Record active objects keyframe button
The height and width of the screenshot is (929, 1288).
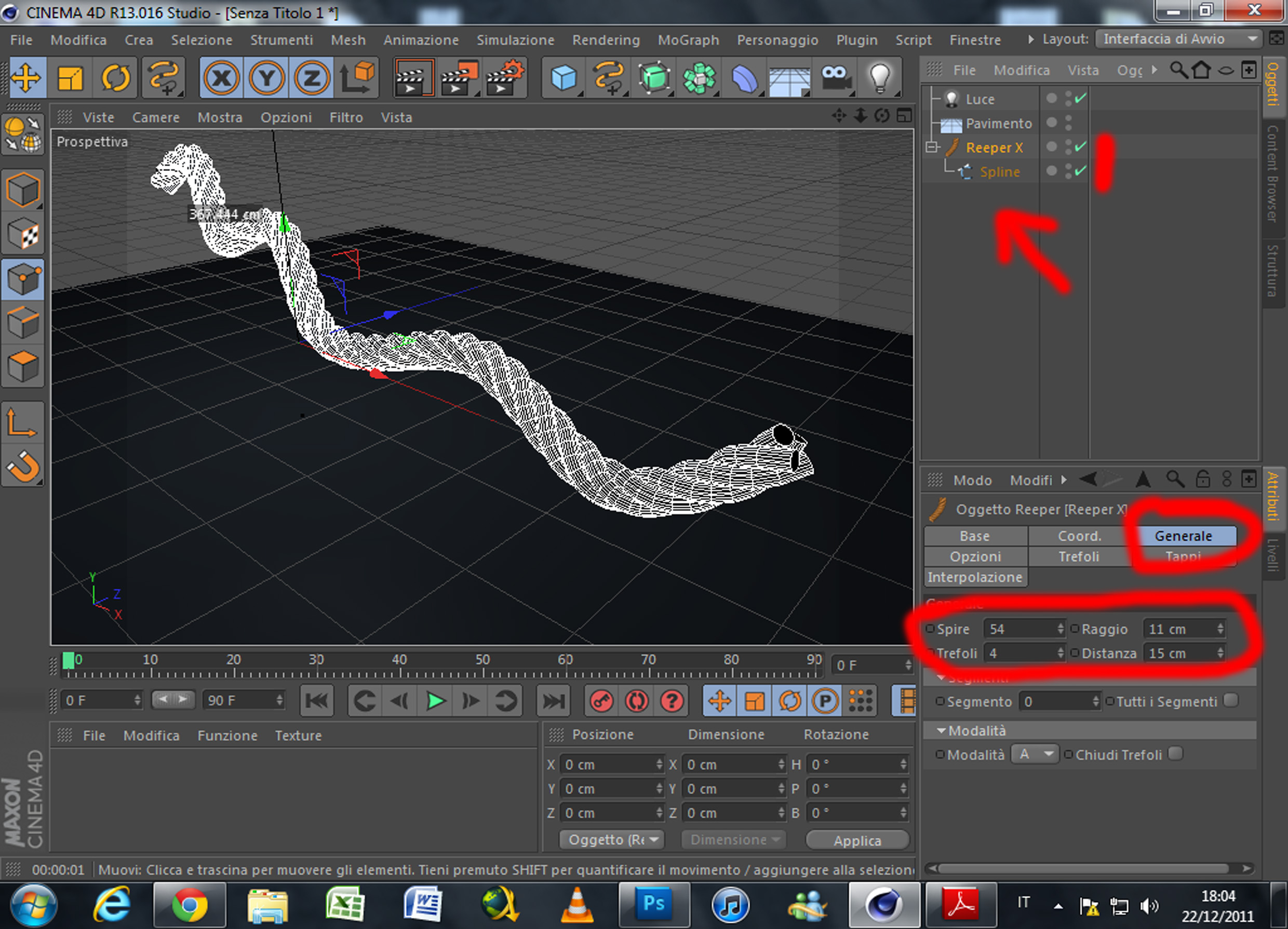(x=601, y=701)
